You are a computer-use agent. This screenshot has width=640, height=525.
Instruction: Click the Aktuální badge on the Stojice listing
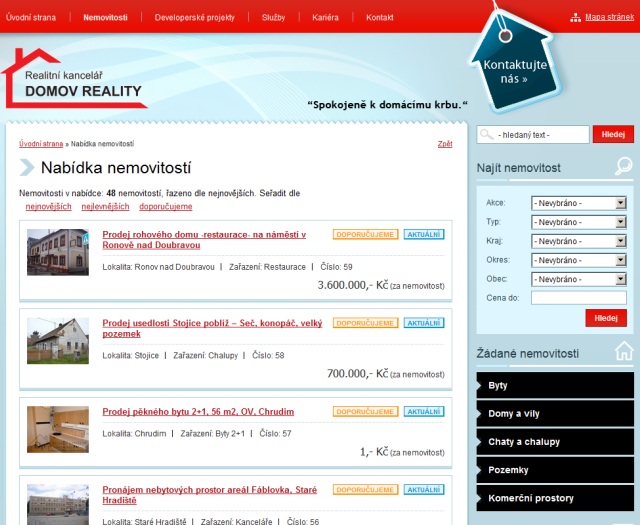(424, 323)
